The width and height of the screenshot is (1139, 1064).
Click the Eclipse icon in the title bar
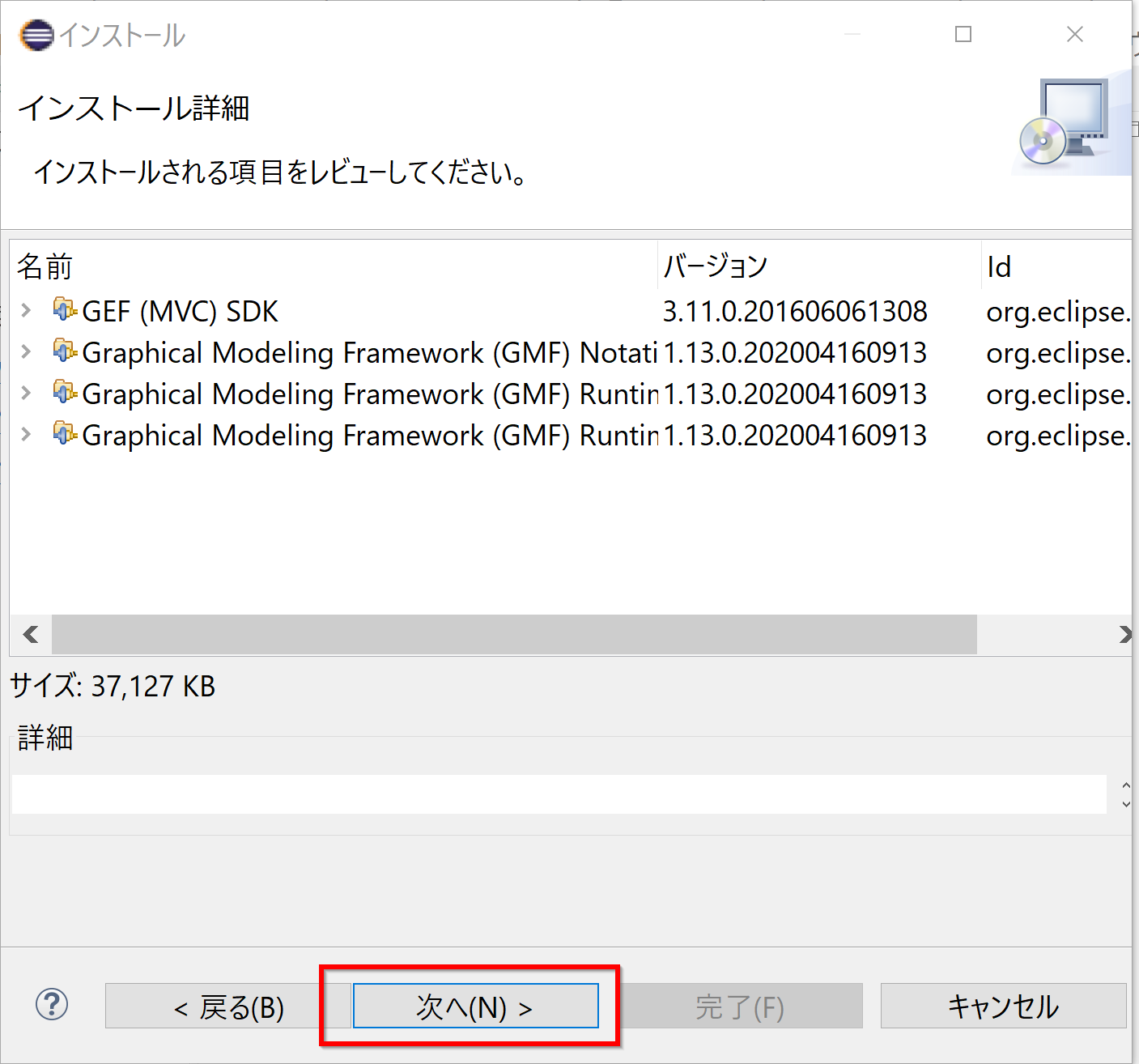pyautogui.click(x=36, y=35)
